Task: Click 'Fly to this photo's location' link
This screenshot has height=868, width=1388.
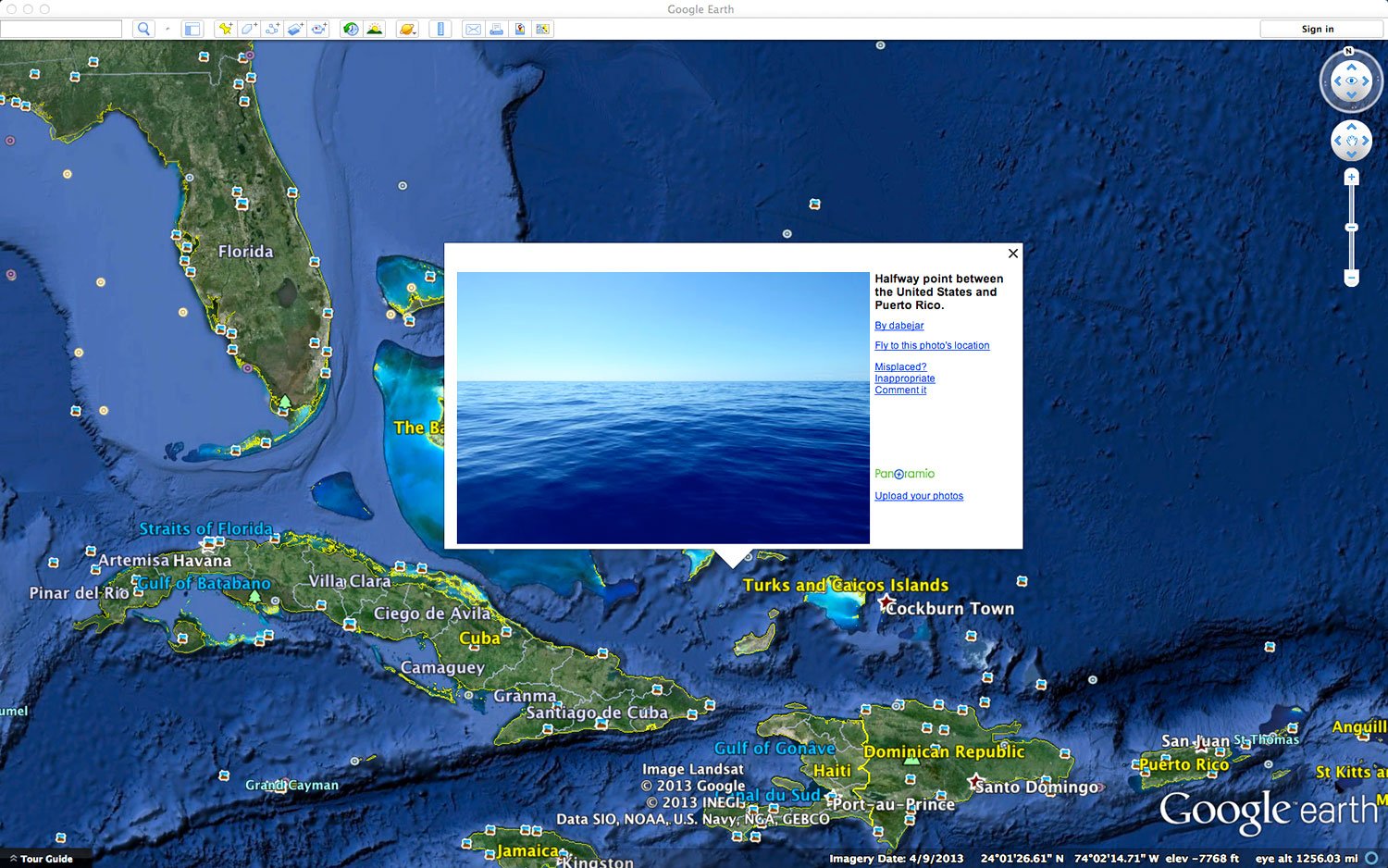Action: [x=932, y=346]
